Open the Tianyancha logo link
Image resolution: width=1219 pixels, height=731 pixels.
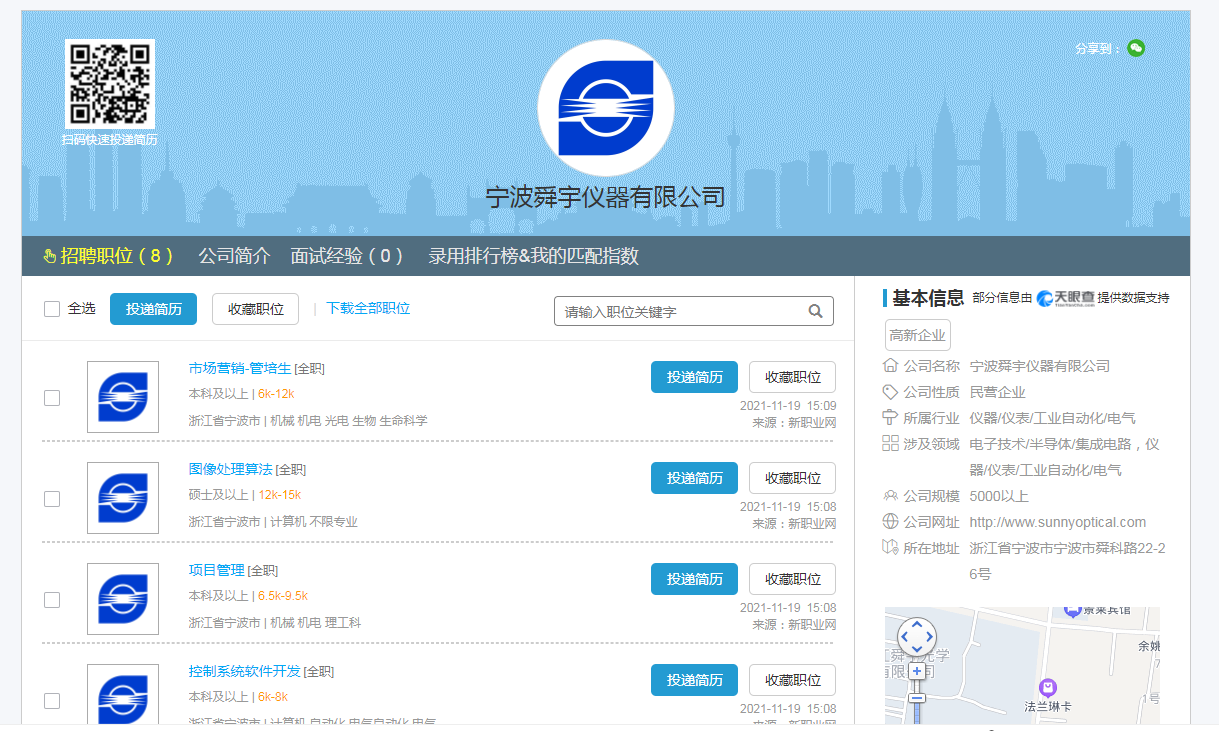pyautogui.click(x=1064, y=298)
